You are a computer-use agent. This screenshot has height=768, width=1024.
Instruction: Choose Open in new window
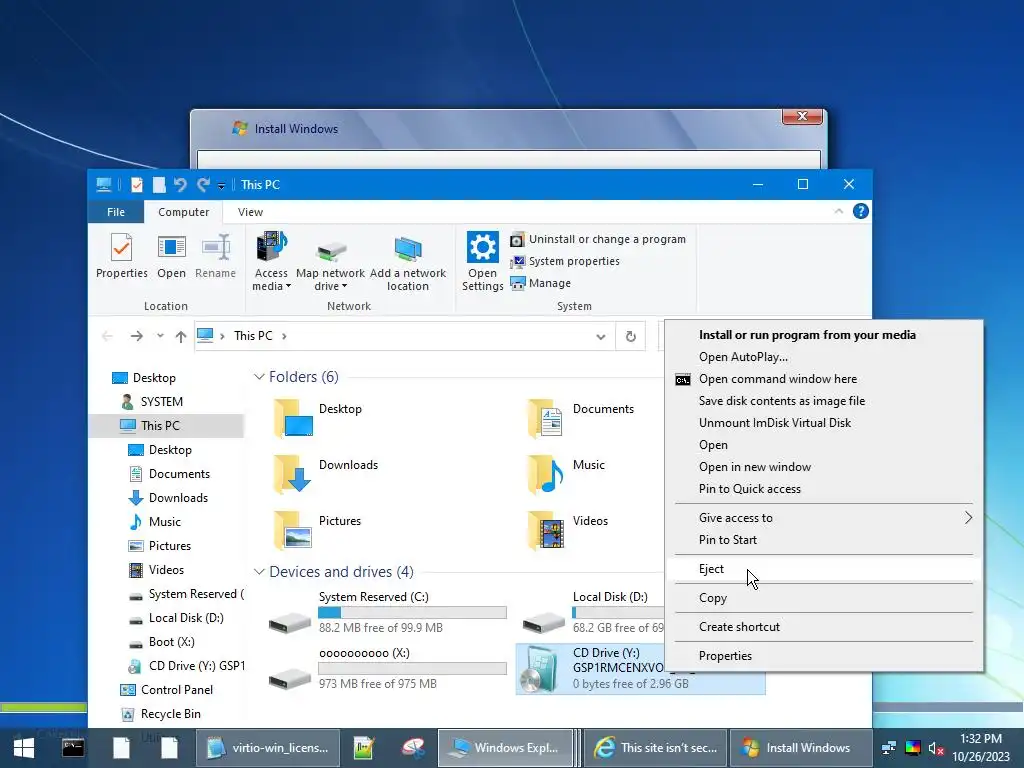[755, 467]
